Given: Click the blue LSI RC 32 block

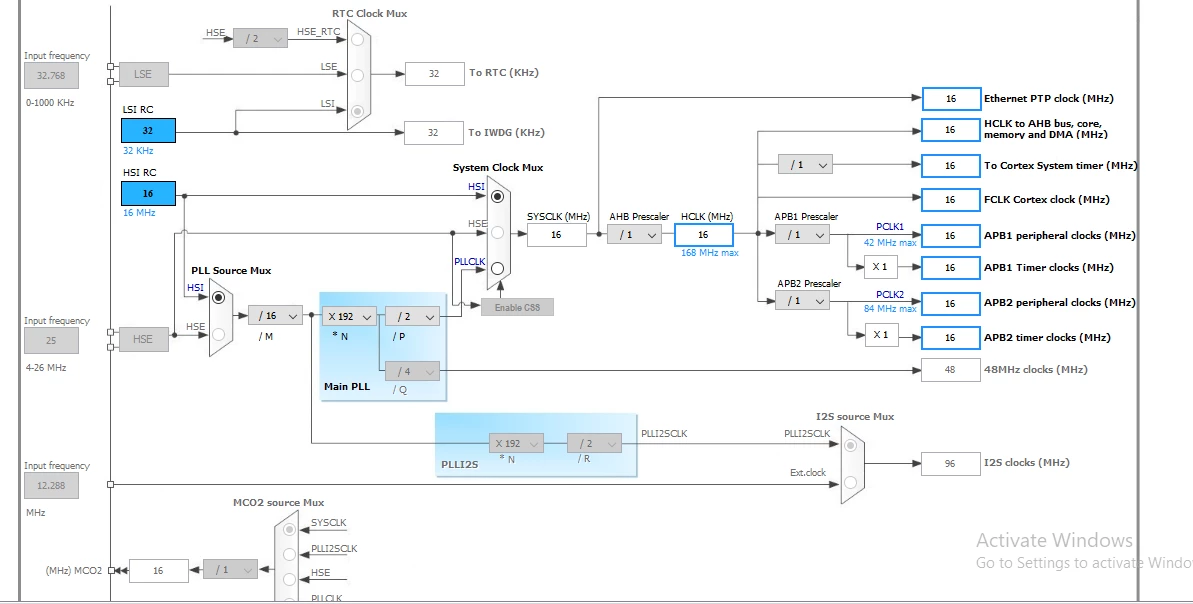Looking at the screenshot, I should click(148, 130).
